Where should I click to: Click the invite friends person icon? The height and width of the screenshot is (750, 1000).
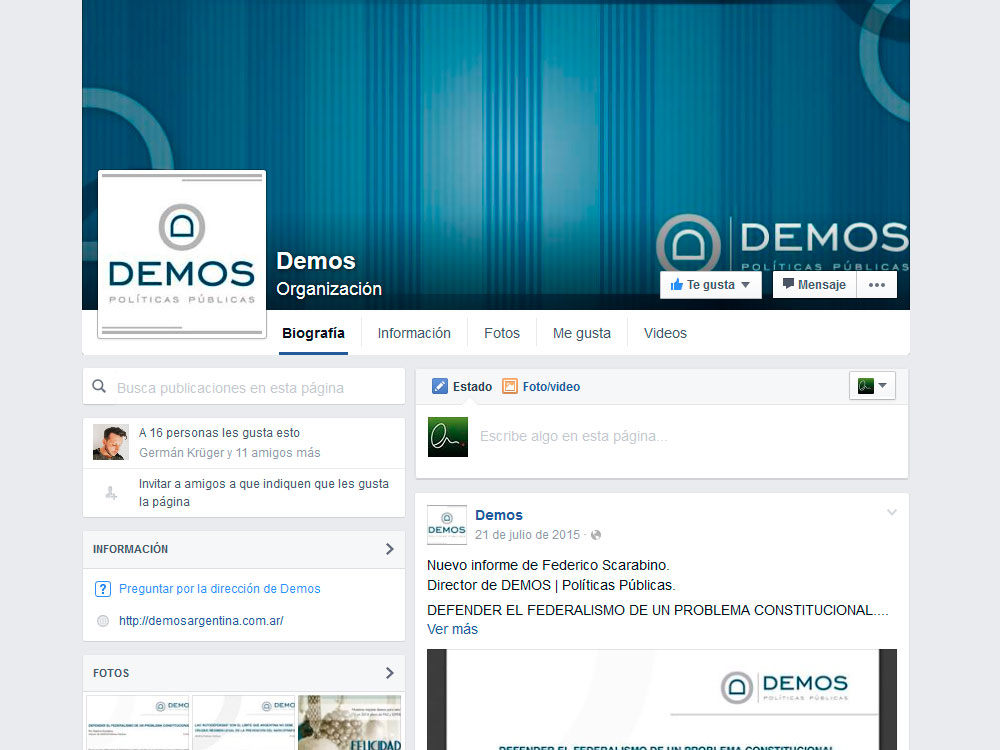coord(111,492)
